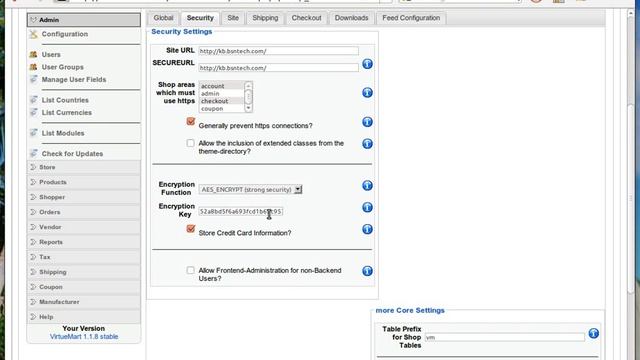
Task: Select 'account' in https shop areas list
Action: [x=222, y=86]
